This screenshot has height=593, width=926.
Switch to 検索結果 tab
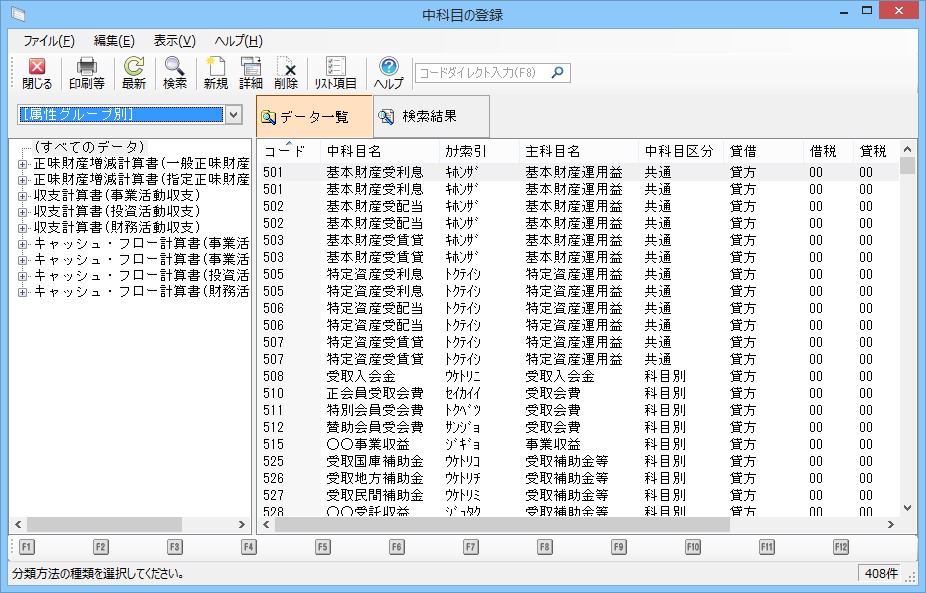click(430, 117)
